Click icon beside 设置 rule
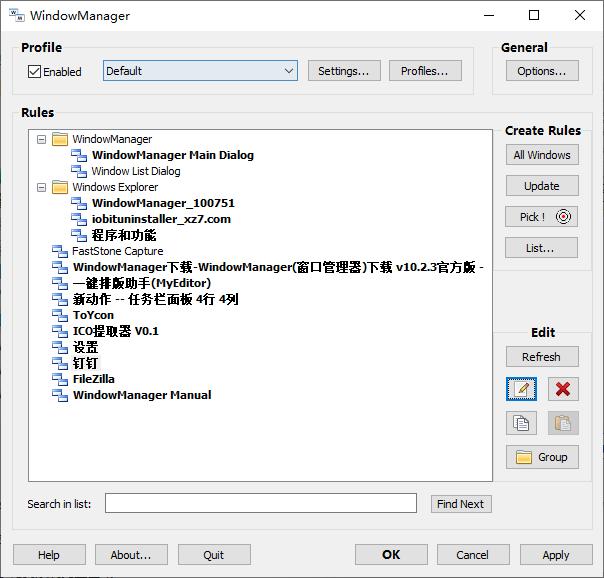The height and width of the screenshot is (578, 604). click(x=60, y=347)
